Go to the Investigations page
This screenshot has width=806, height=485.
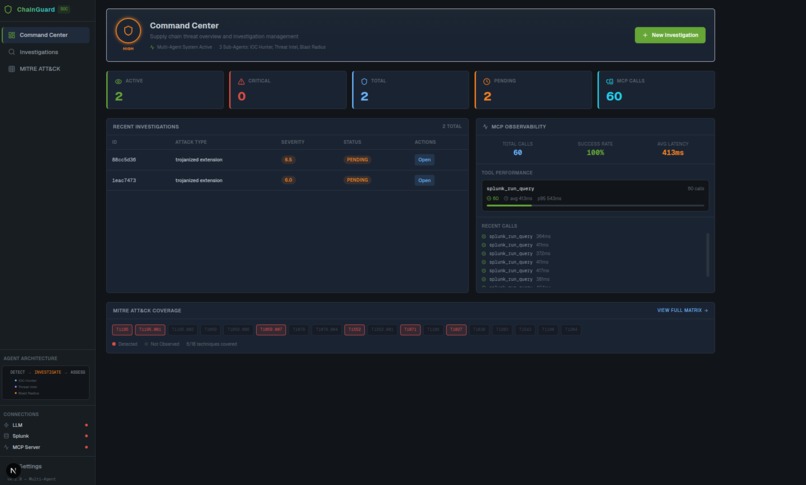tap(46, 52)
